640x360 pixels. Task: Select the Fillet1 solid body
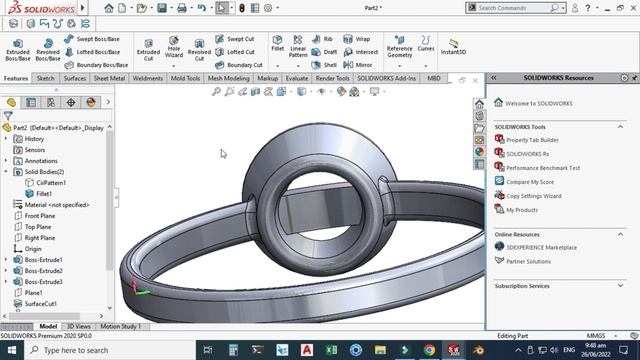[x=44, y=194]
